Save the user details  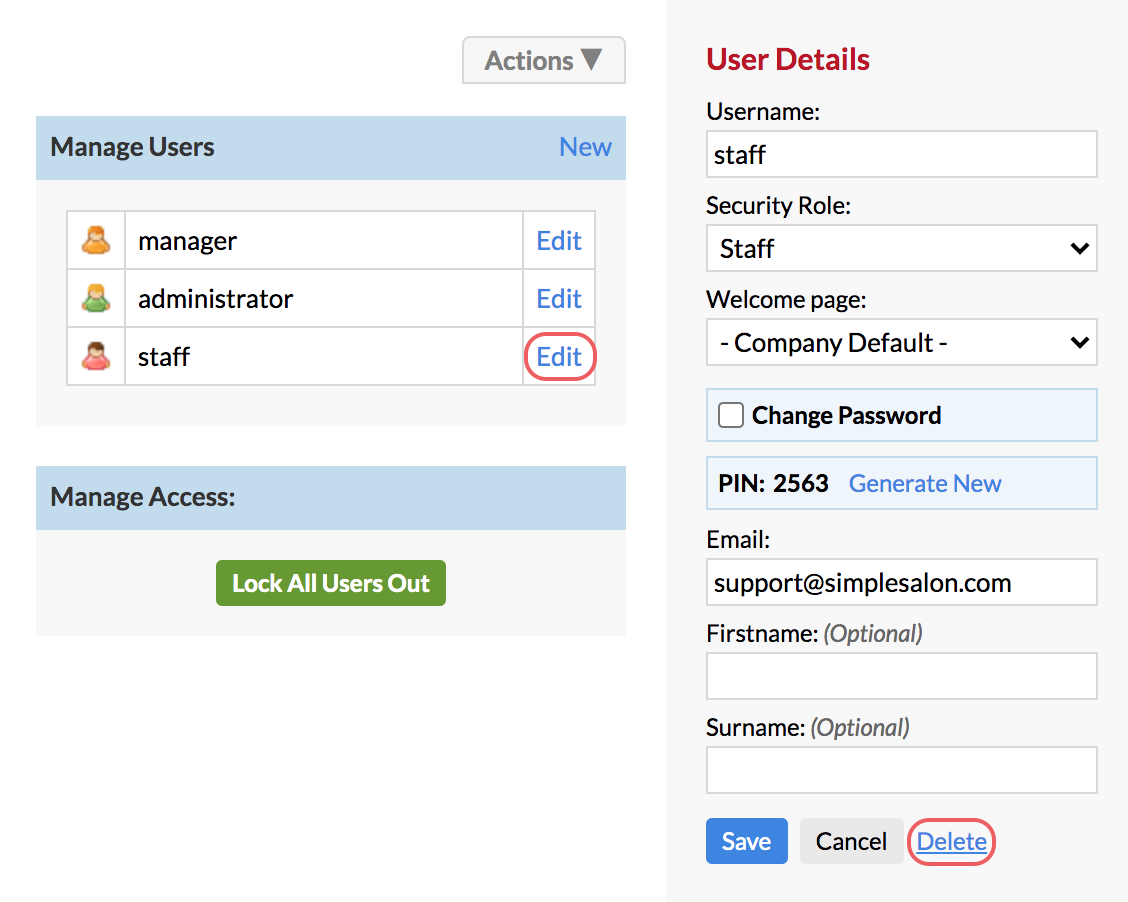pos(747,841)
